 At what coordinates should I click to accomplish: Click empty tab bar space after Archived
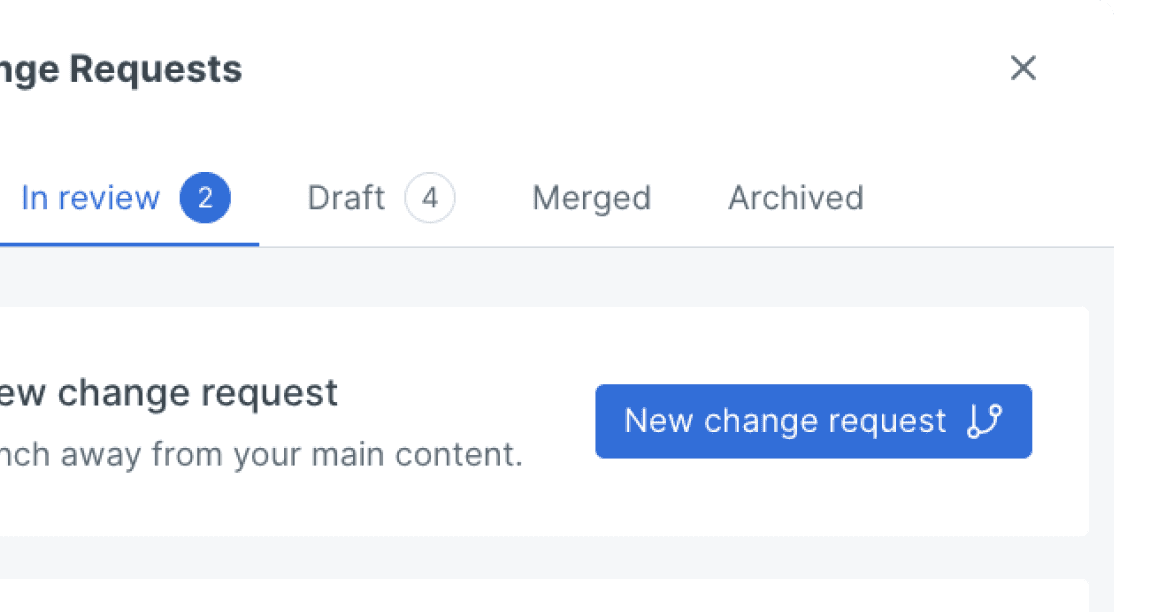(x=987, y=198)
